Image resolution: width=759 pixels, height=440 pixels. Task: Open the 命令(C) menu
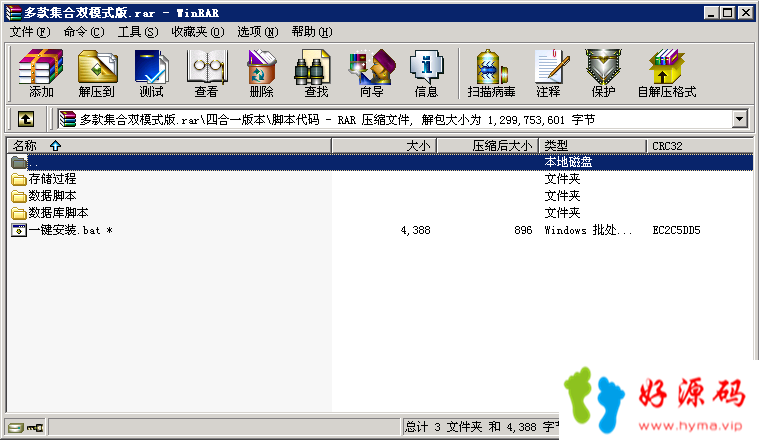(x=84, y=32)
